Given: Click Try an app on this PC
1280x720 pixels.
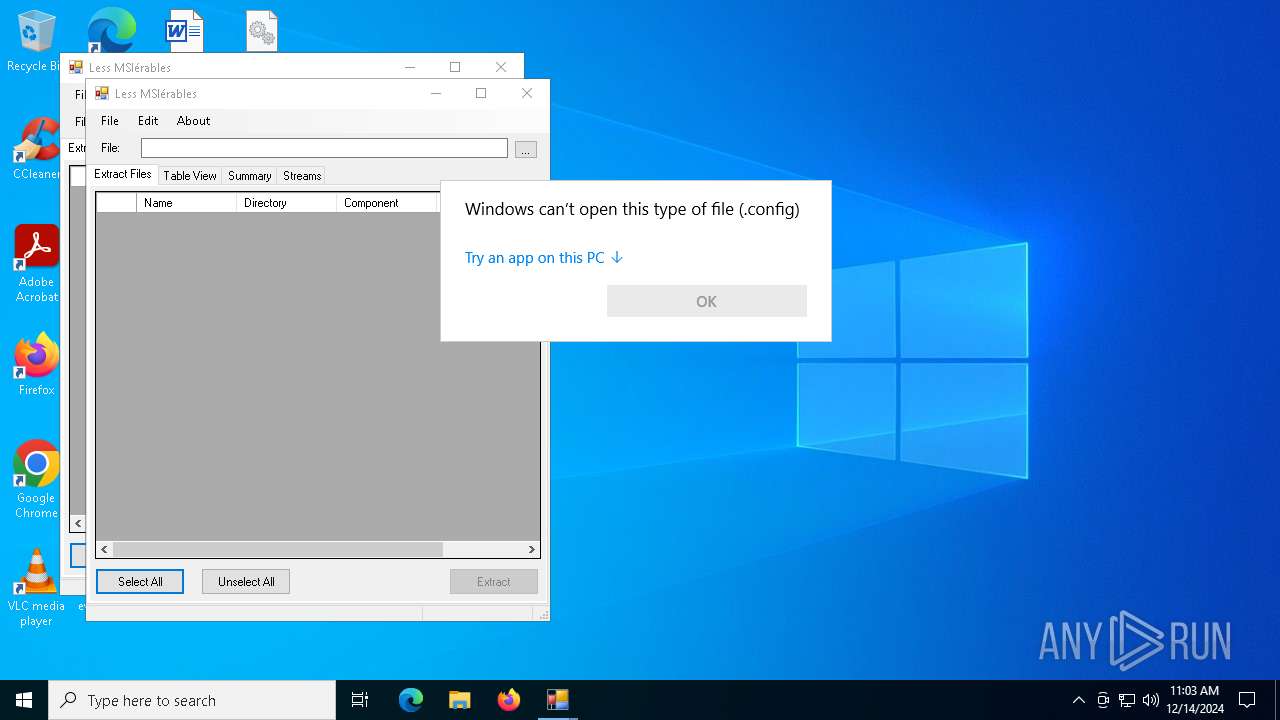Looking at the screenshot, I should (544, 257).
